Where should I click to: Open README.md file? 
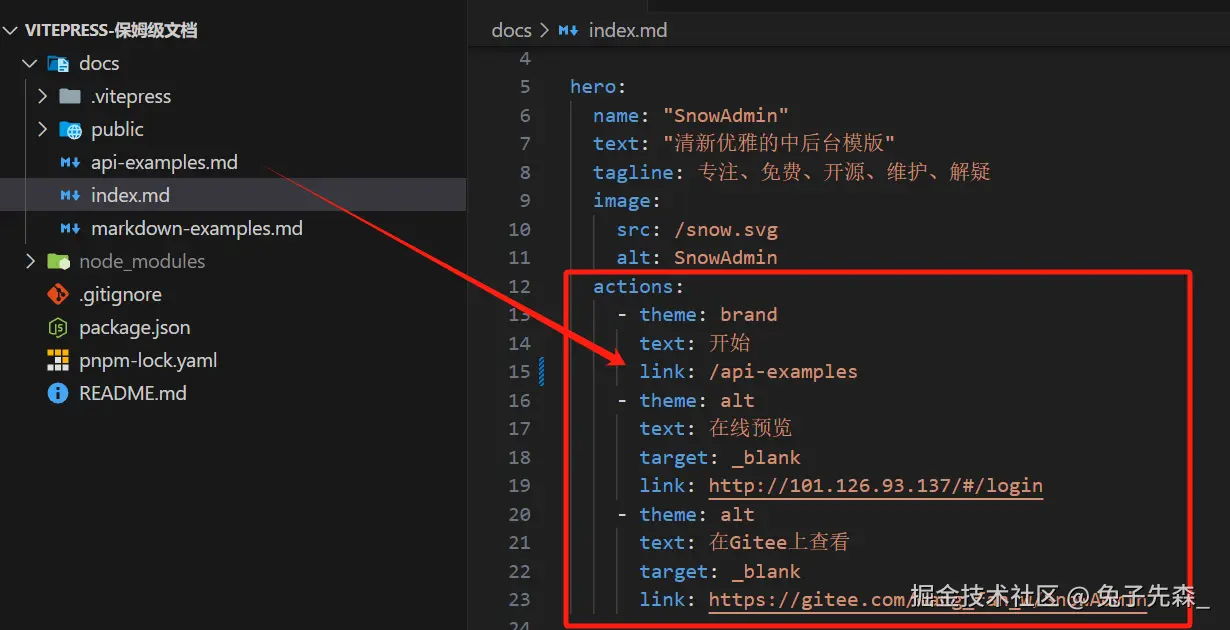133,394
